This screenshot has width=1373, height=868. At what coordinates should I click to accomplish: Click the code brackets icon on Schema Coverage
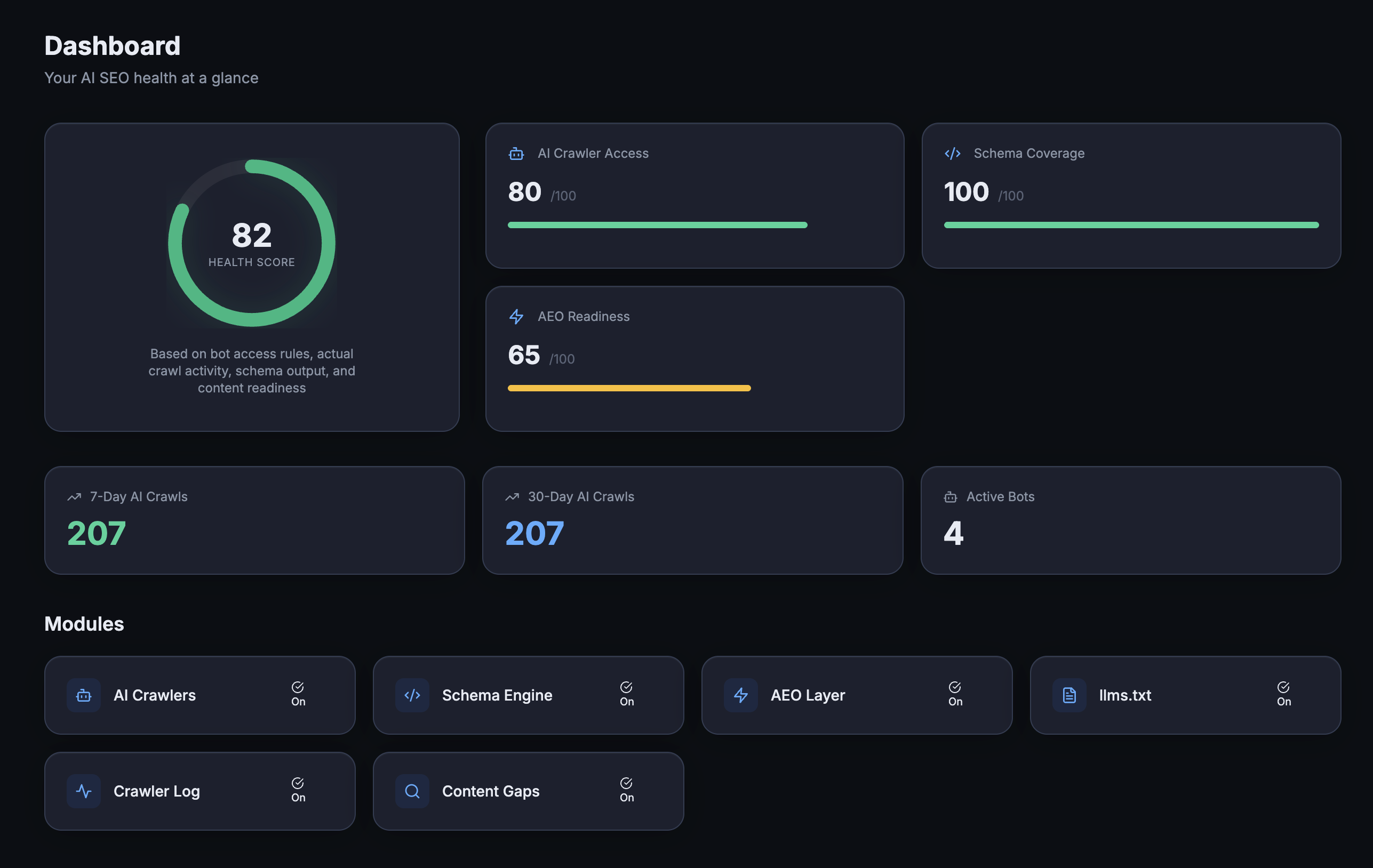pos(952,154)
